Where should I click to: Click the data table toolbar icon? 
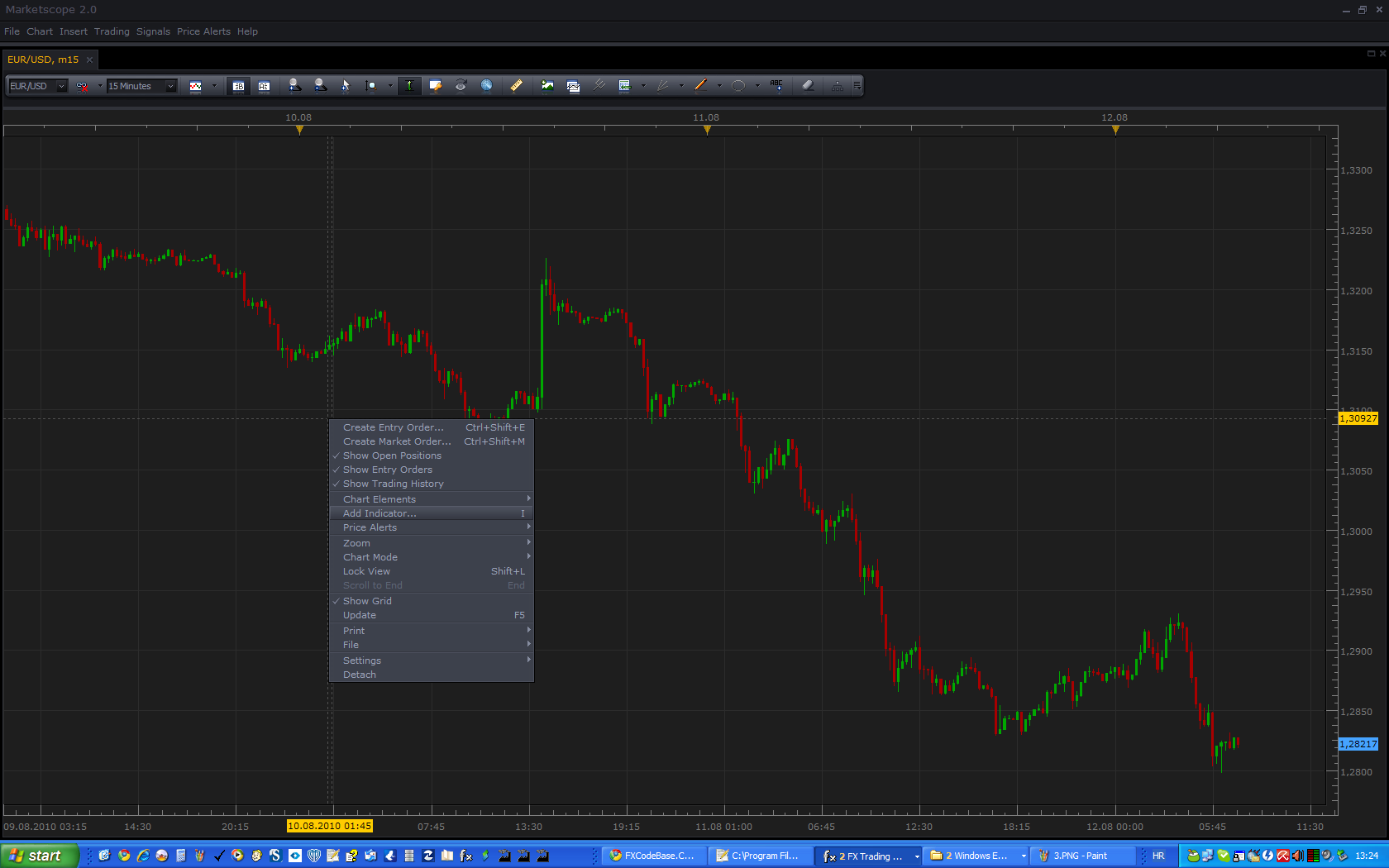click(624, 85)
